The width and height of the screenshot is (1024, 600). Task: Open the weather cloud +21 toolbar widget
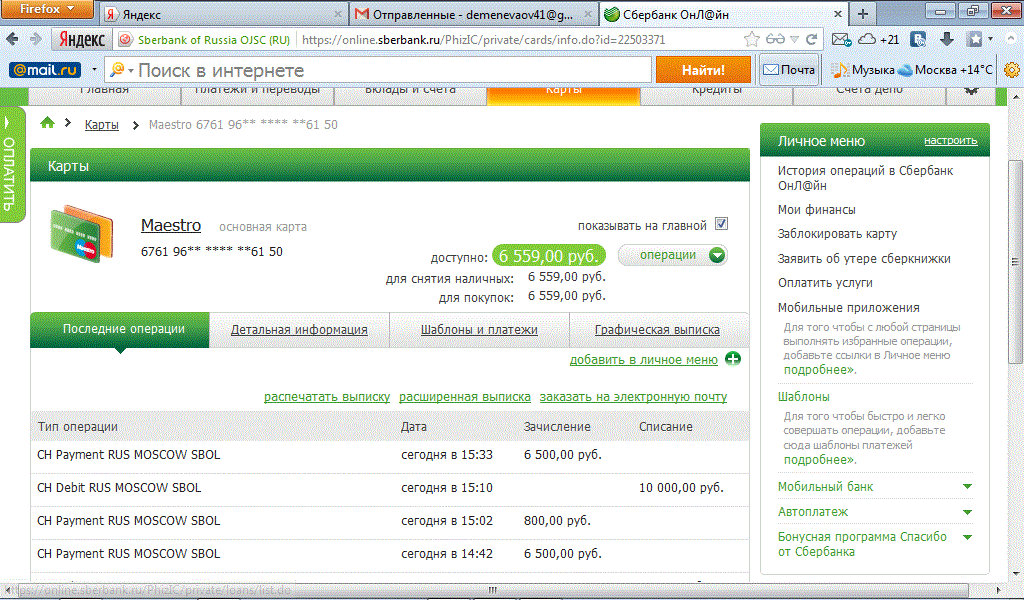(878, 40)
